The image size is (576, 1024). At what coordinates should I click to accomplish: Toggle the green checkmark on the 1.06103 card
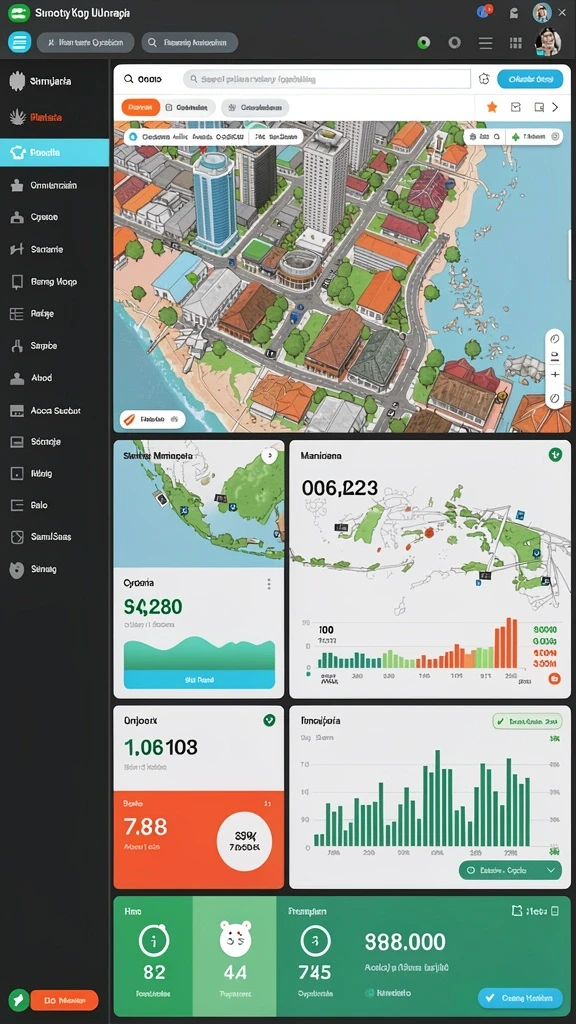tap(268, 720)
